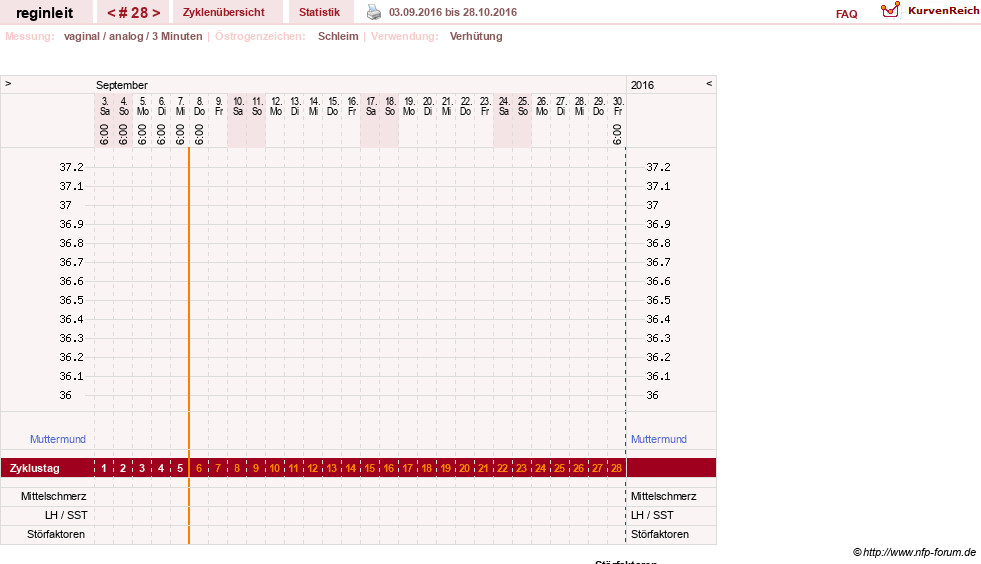Screen dimensions: 981x564
Task: Click the left LH / SST row label
Action: [x=66, y=515]
